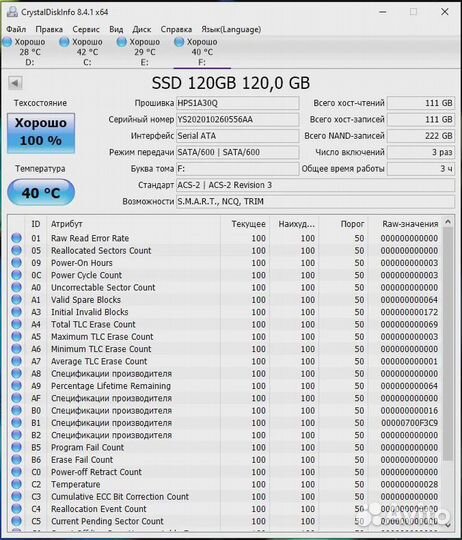The image size is (462, 540).
Task: Click status circle of Power-off Retract Count
Action: [x=16, y=472]
